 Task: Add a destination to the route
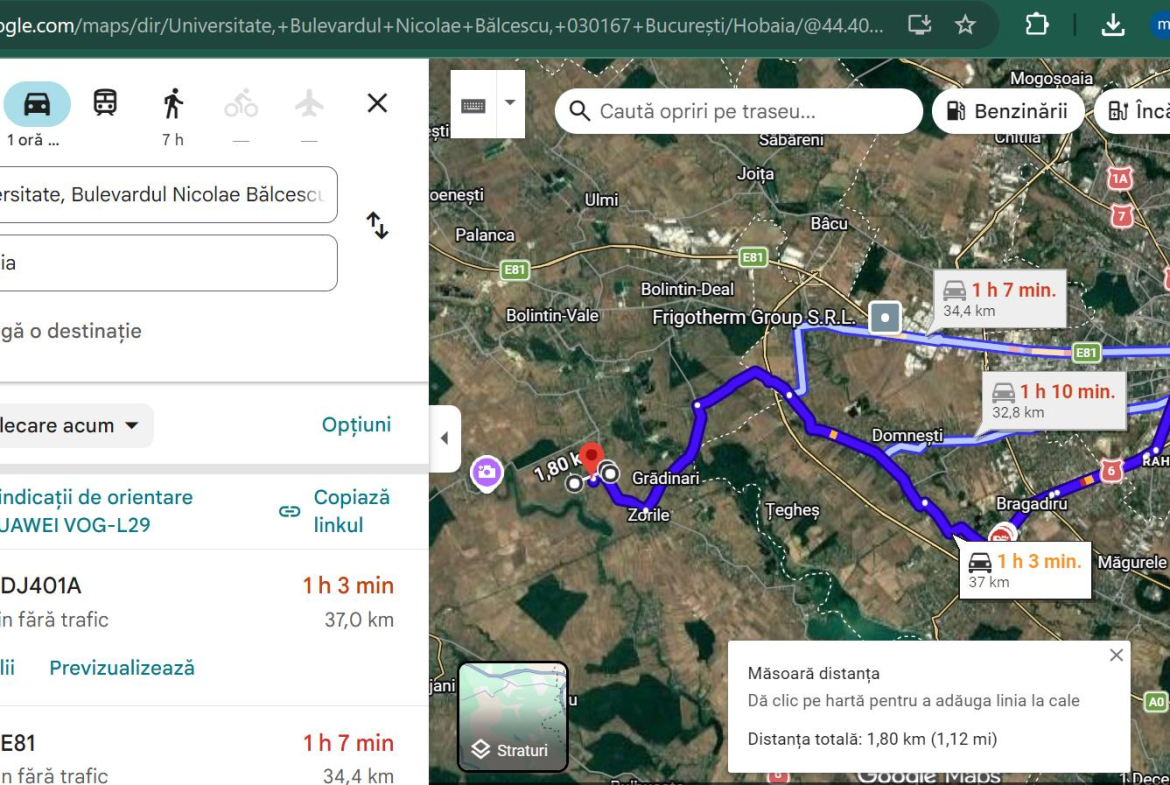click(x=72, y=331)
